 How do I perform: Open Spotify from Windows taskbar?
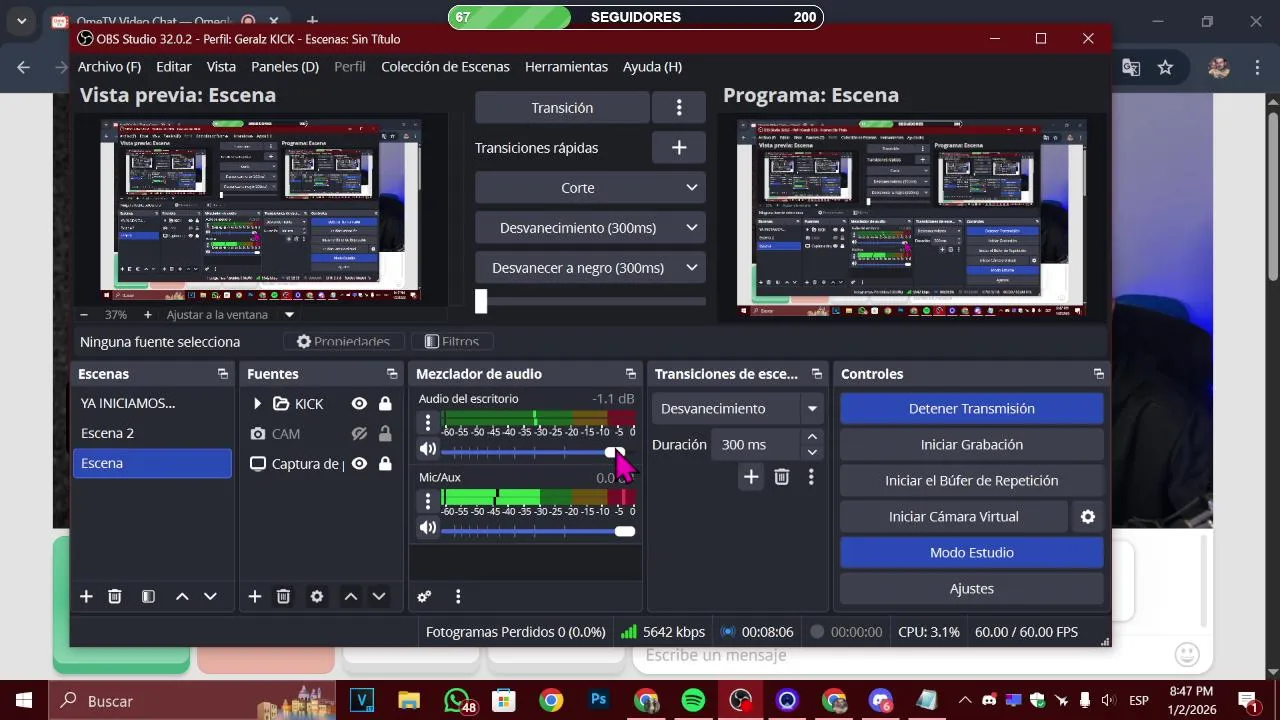tap(692, 700)
